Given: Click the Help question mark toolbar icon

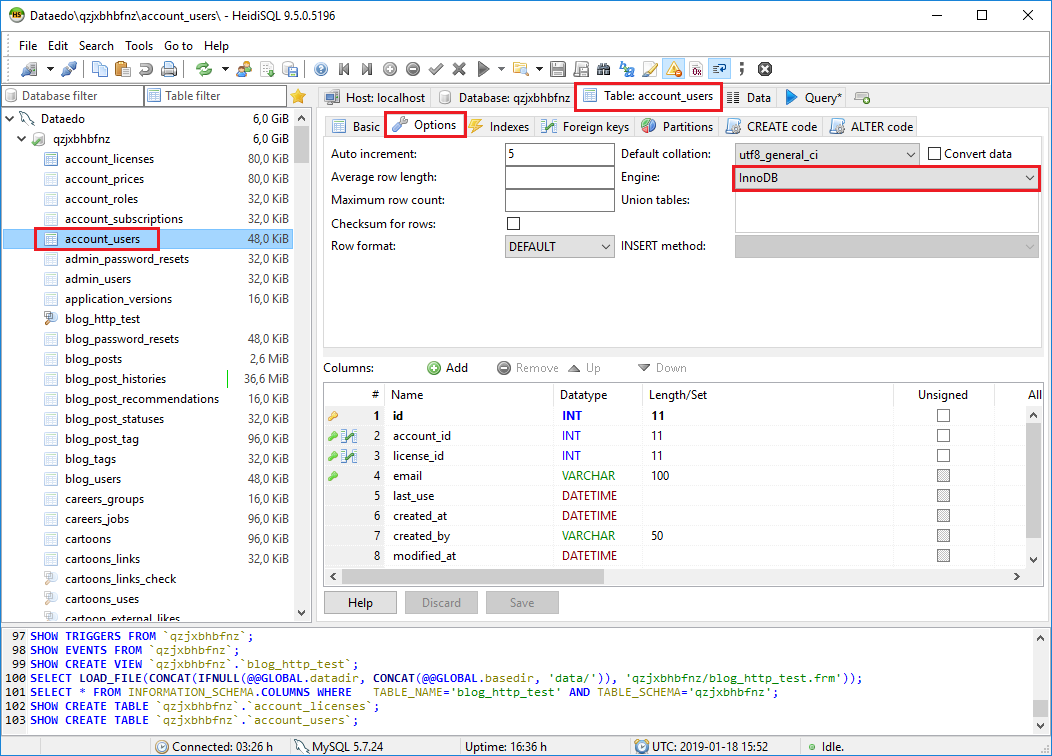Looking at the screenshot, I should [321, 69].
